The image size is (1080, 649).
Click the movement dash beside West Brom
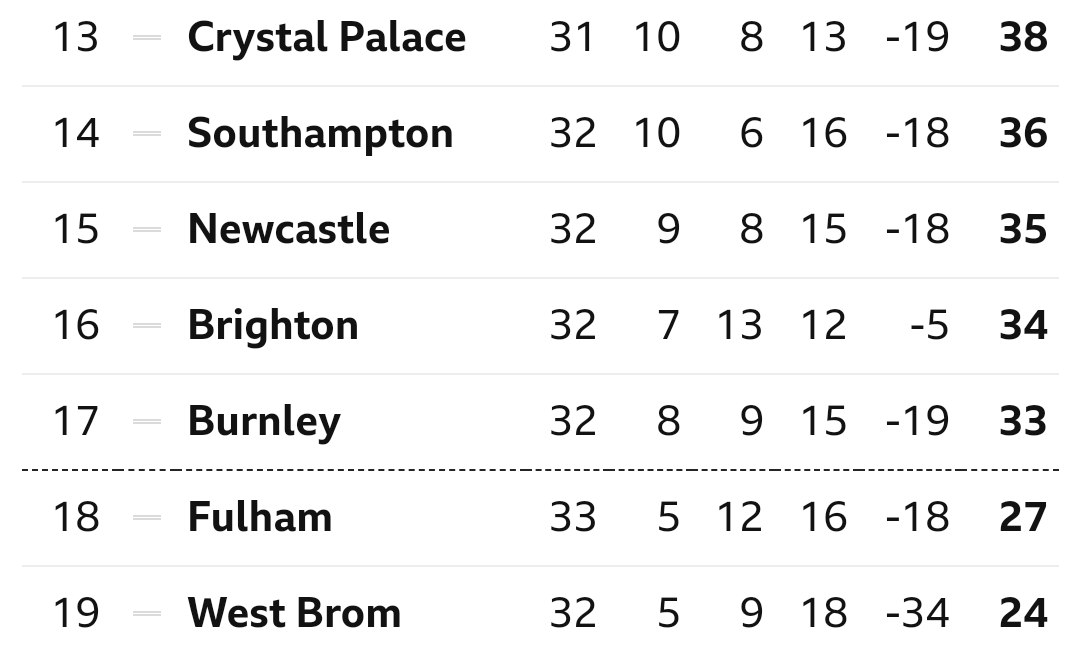(147, 614)
